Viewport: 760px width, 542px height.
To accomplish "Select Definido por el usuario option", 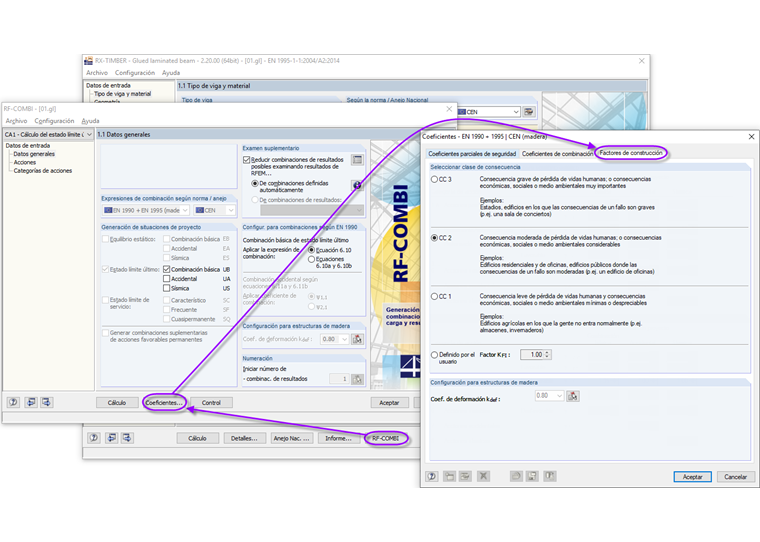I will [x=434, y=355].
